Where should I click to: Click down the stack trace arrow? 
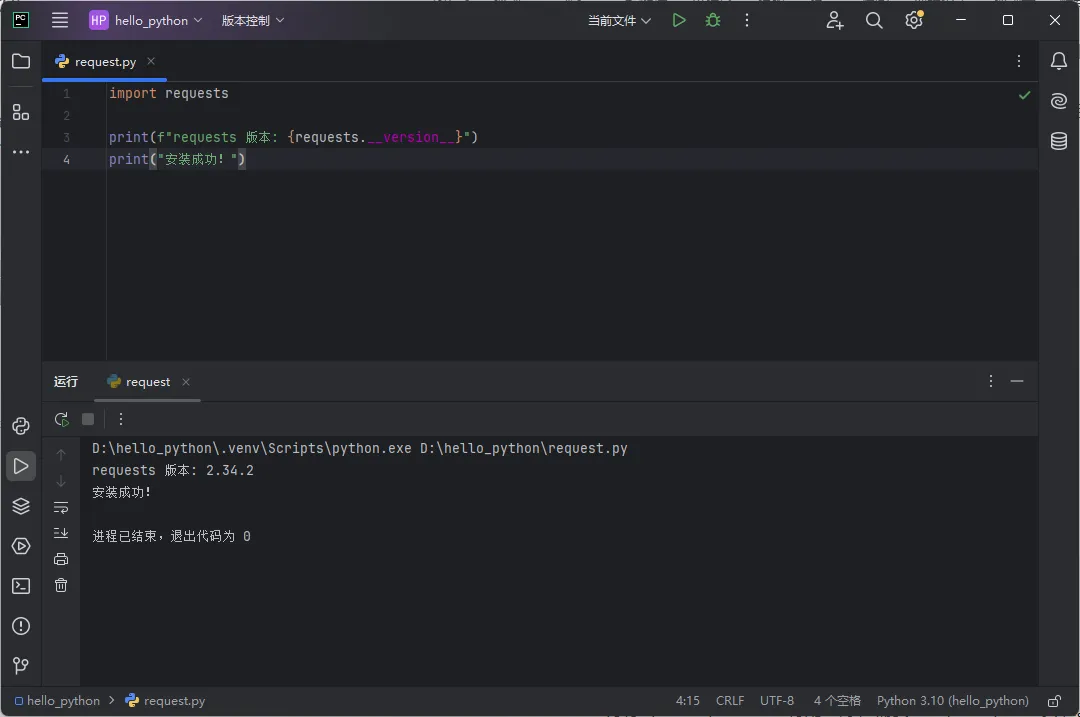pyautogui.click(x=61, y=481)
